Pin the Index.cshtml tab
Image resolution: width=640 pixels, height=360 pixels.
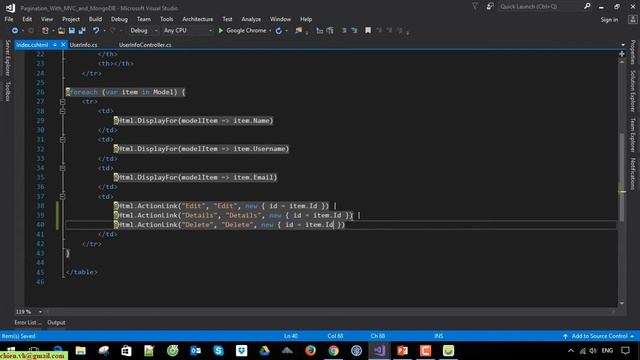click(x=55, y=44)
